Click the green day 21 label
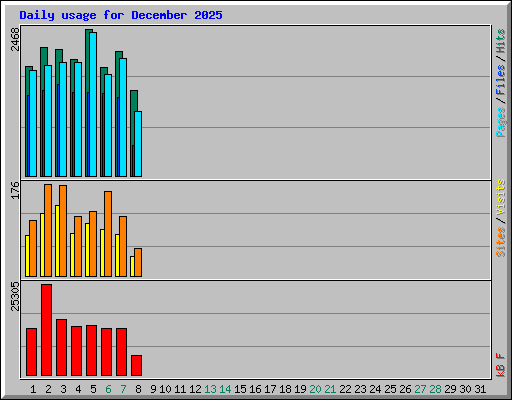Screen dimensions: 512x400 click(x=330, y=389)
